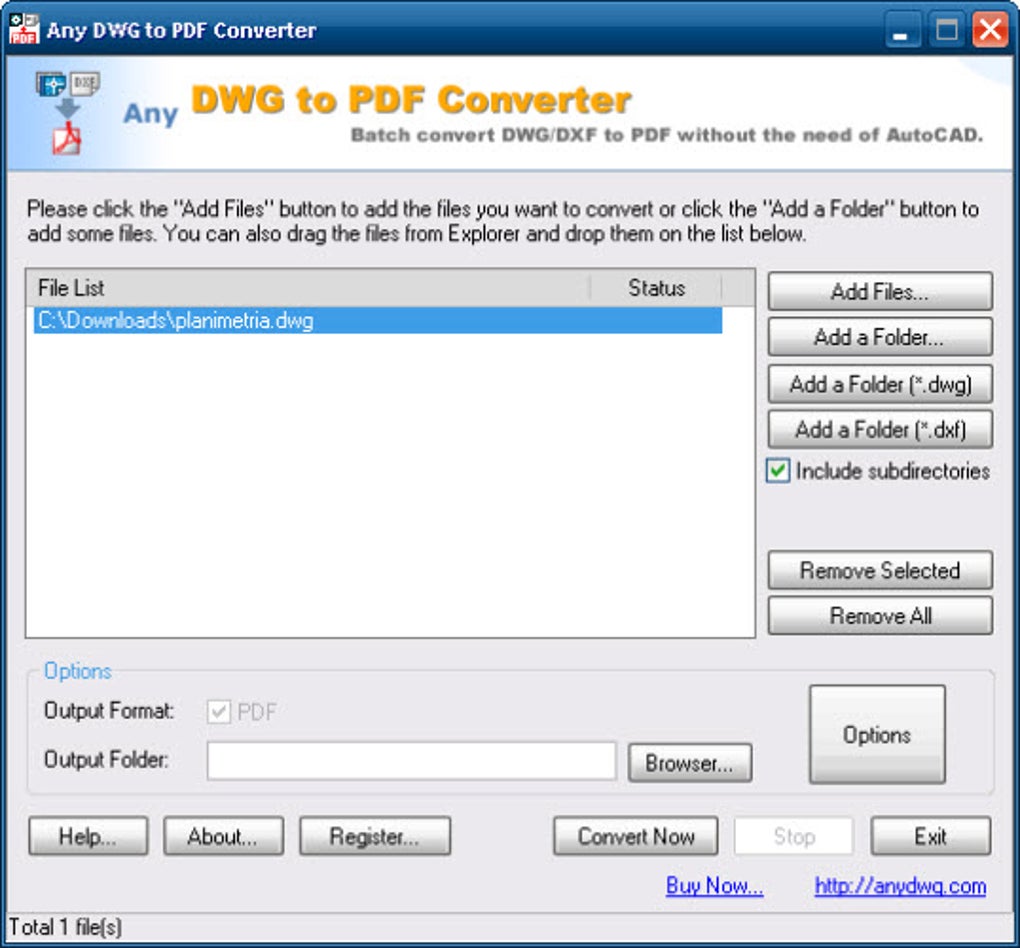Click the PDF output format checkbox
This screenshot has width=1020, height=948.
tap(219, 711)
